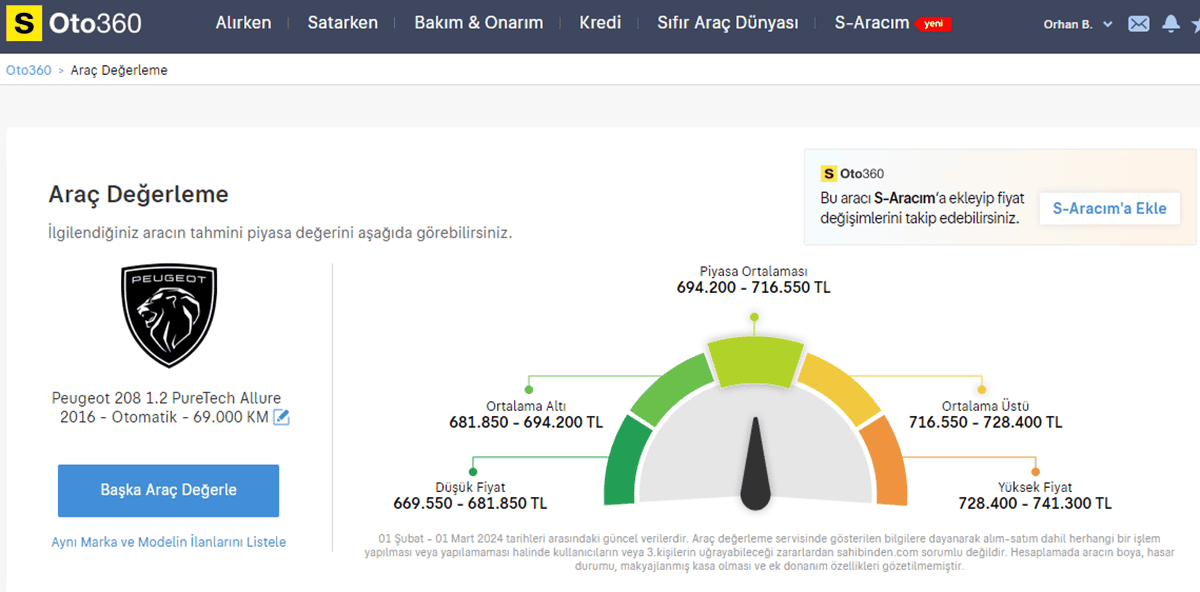Open the messages envelope icon

[1138, 22]
